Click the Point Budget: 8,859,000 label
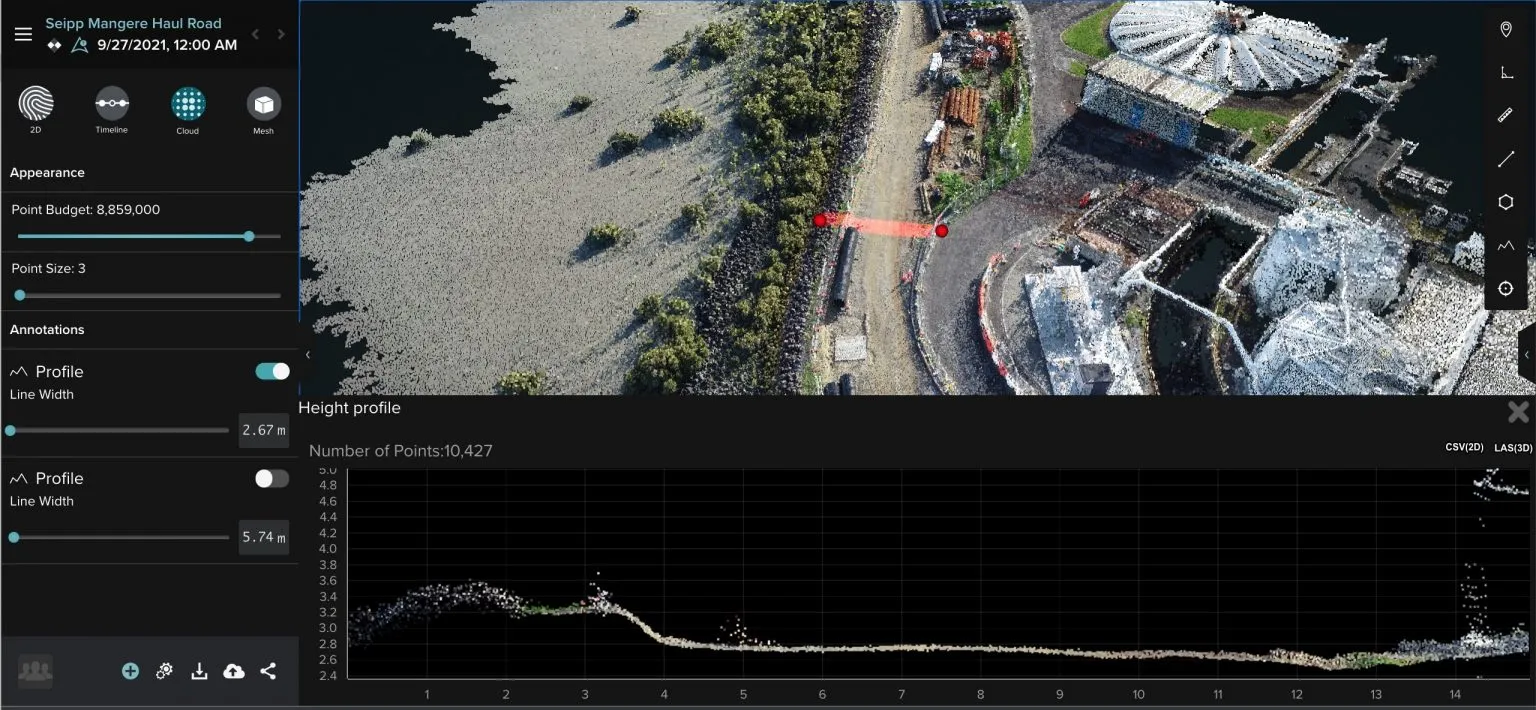The width and height of the screenshot is (1536, 710). click(x=86, y=210)
